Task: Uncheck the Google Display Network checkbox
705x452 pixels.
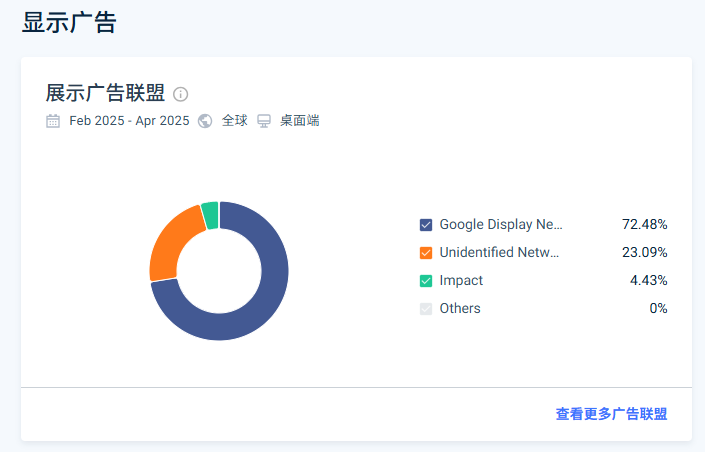Action: (426, 225)
